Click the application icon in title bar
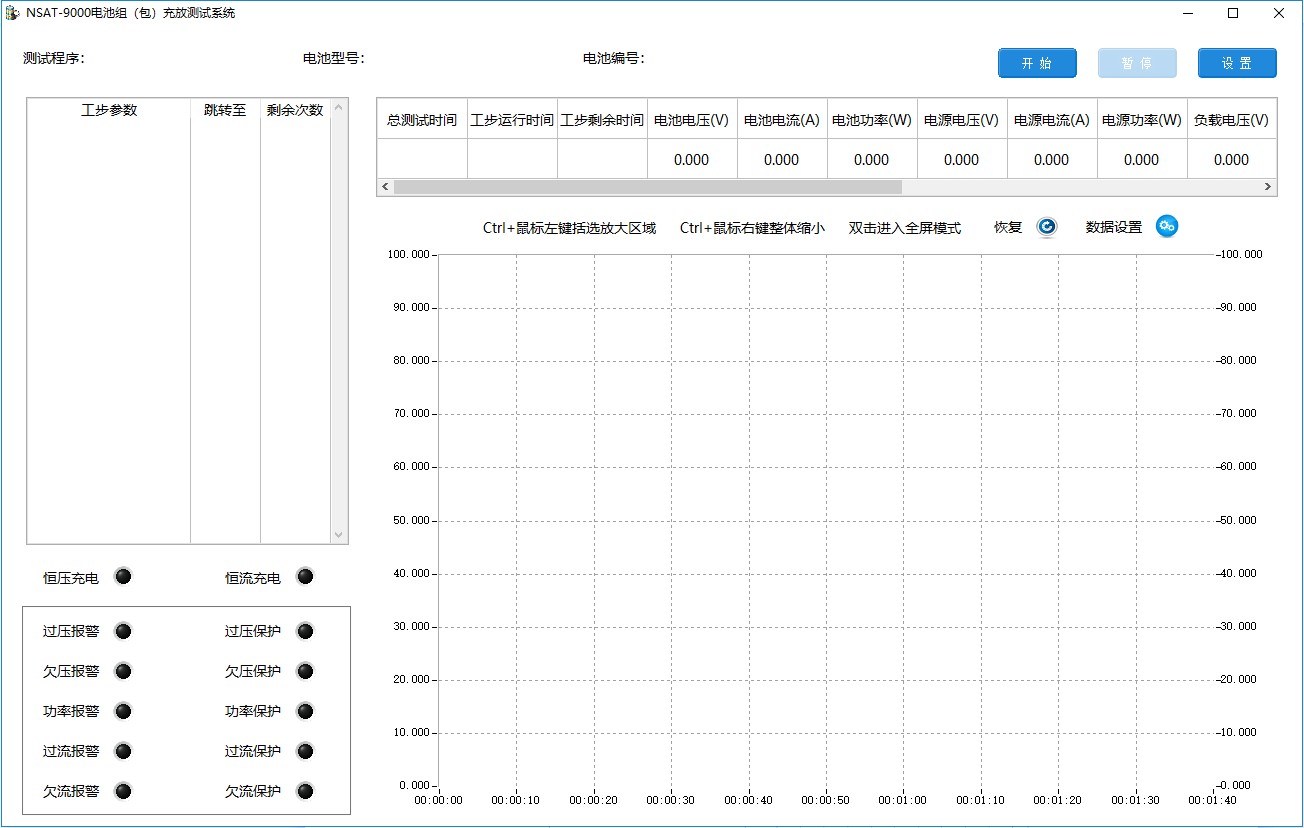This screenshot has width=1304, height=828. coord(13,13)
